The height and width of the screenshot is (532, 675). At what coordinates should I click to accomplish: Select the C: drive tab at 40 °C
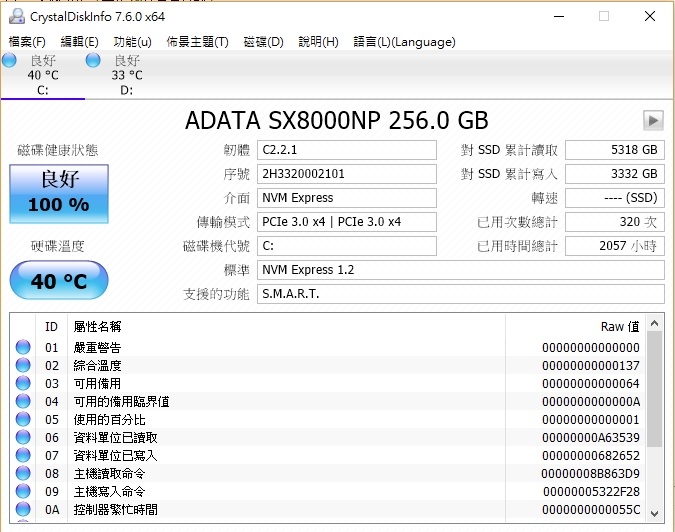(x=43, y=75)
